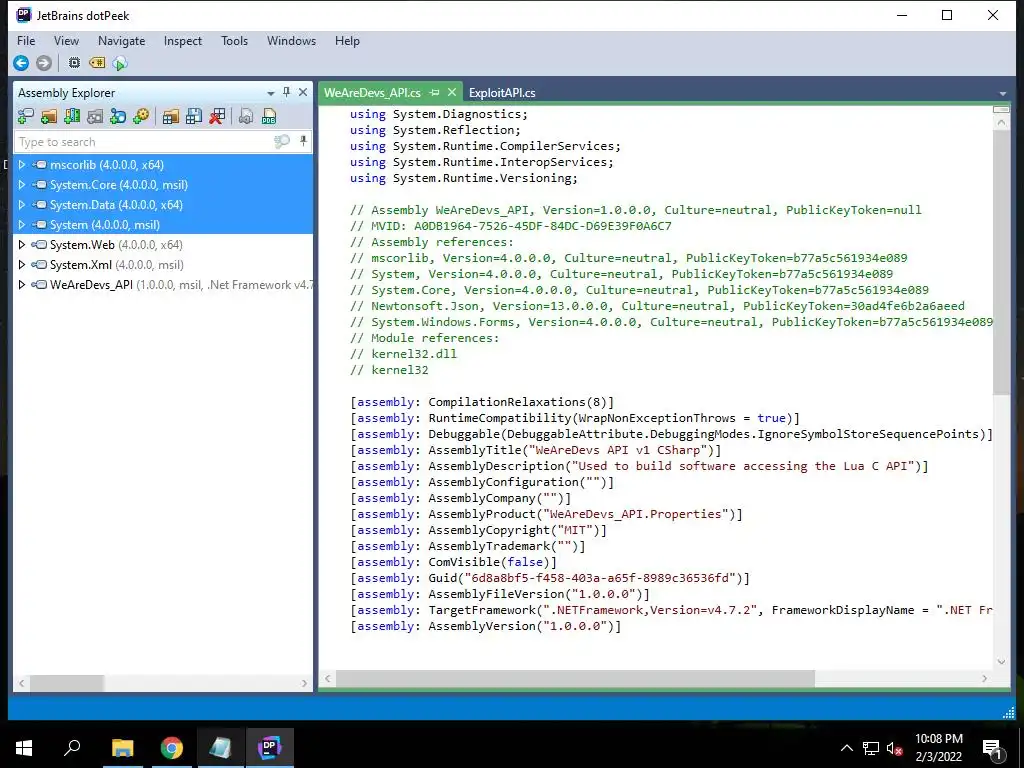
Task: Open the Inspect menu
Action: pyautogui.click(x=183, y=40)
